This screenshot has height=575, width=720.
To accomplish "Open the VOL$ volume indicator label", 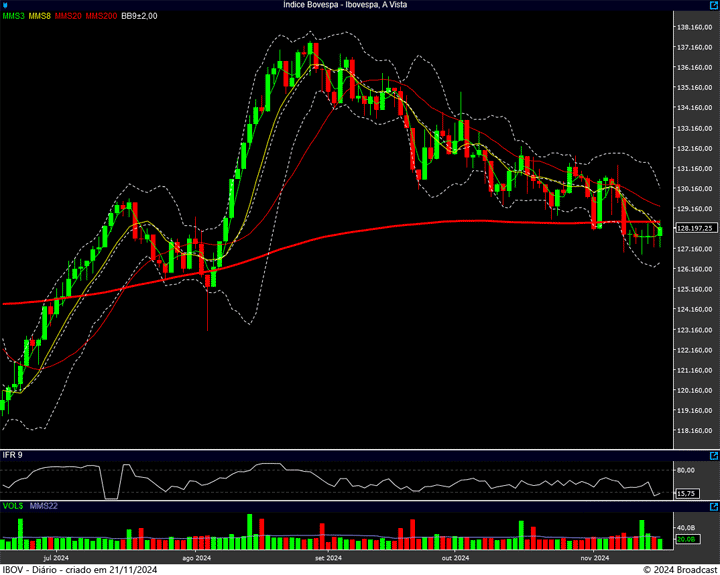I will [13, 506].
